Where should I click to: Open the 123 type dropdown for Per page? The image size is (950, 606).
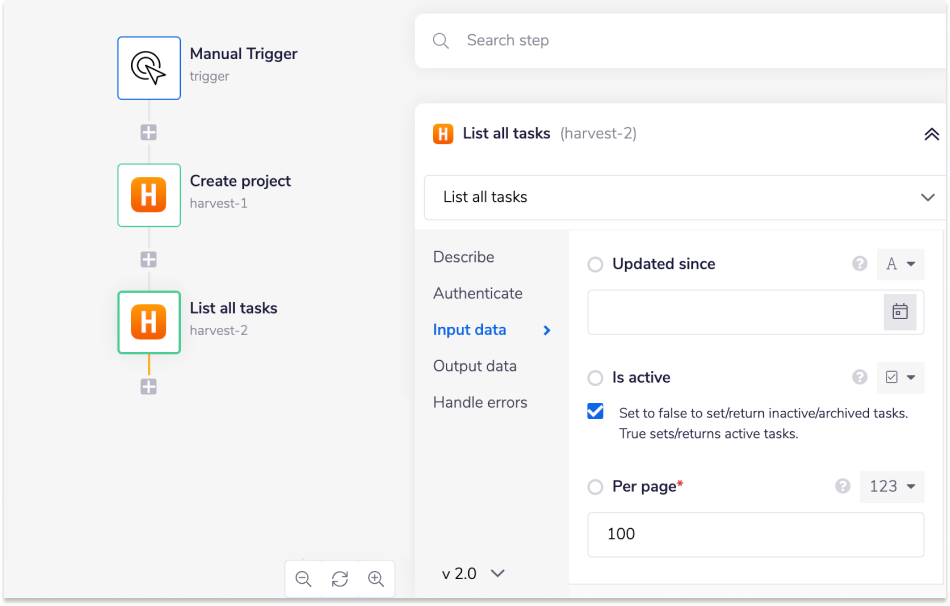point(892,487)
